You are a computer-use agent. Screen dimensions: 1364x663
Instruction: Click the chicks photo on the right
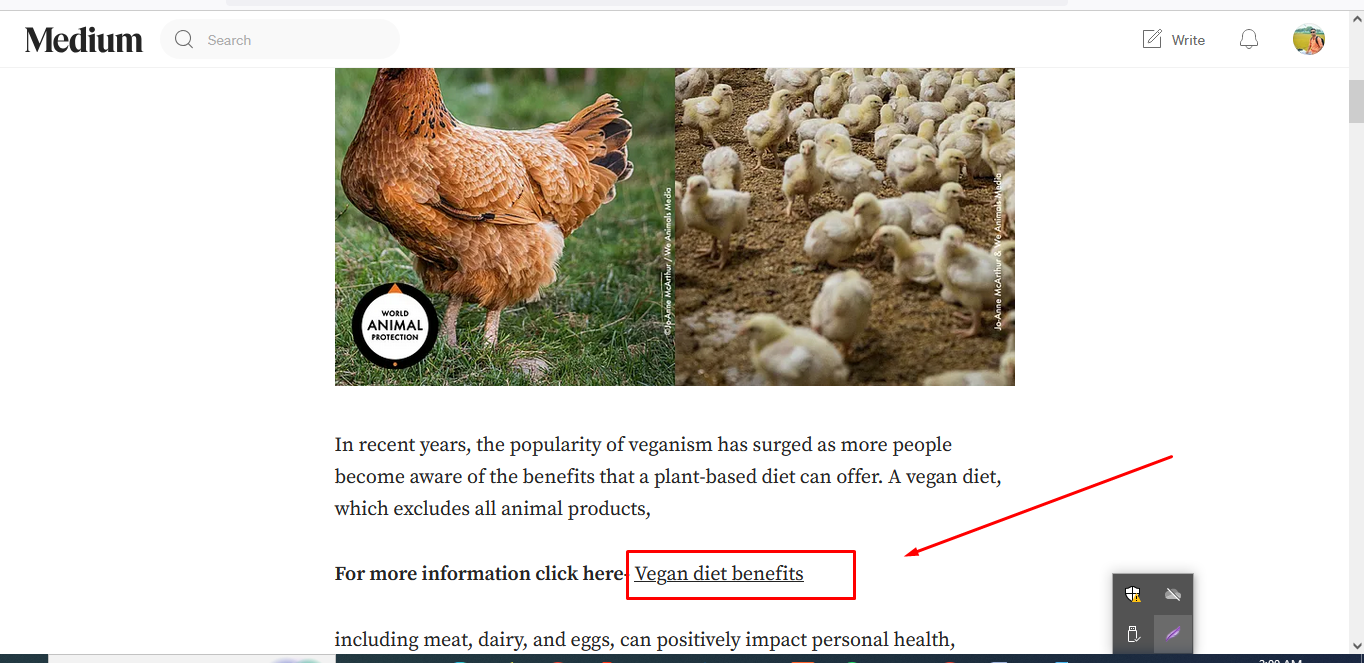click(845, 227)
